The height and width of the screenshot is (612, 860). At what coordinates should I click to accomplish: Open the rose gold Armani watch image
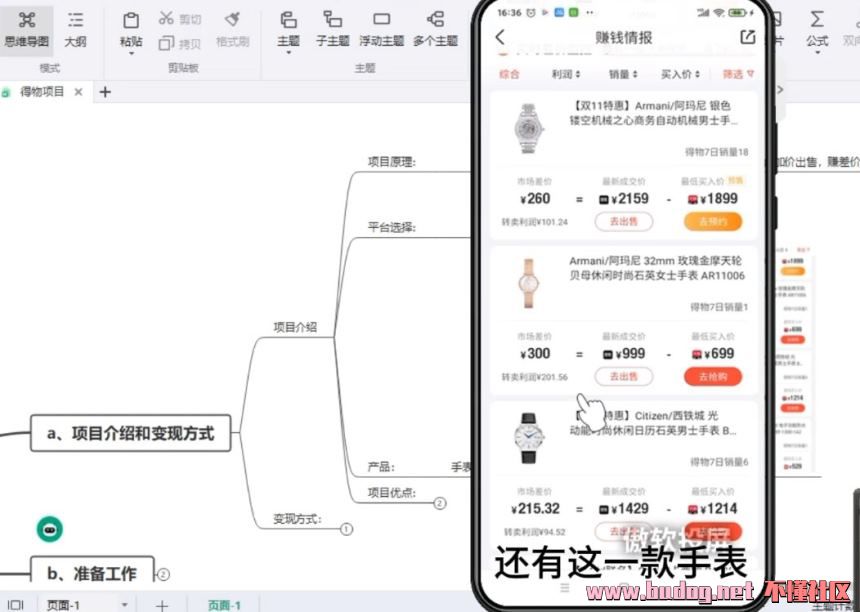(529, 283)
